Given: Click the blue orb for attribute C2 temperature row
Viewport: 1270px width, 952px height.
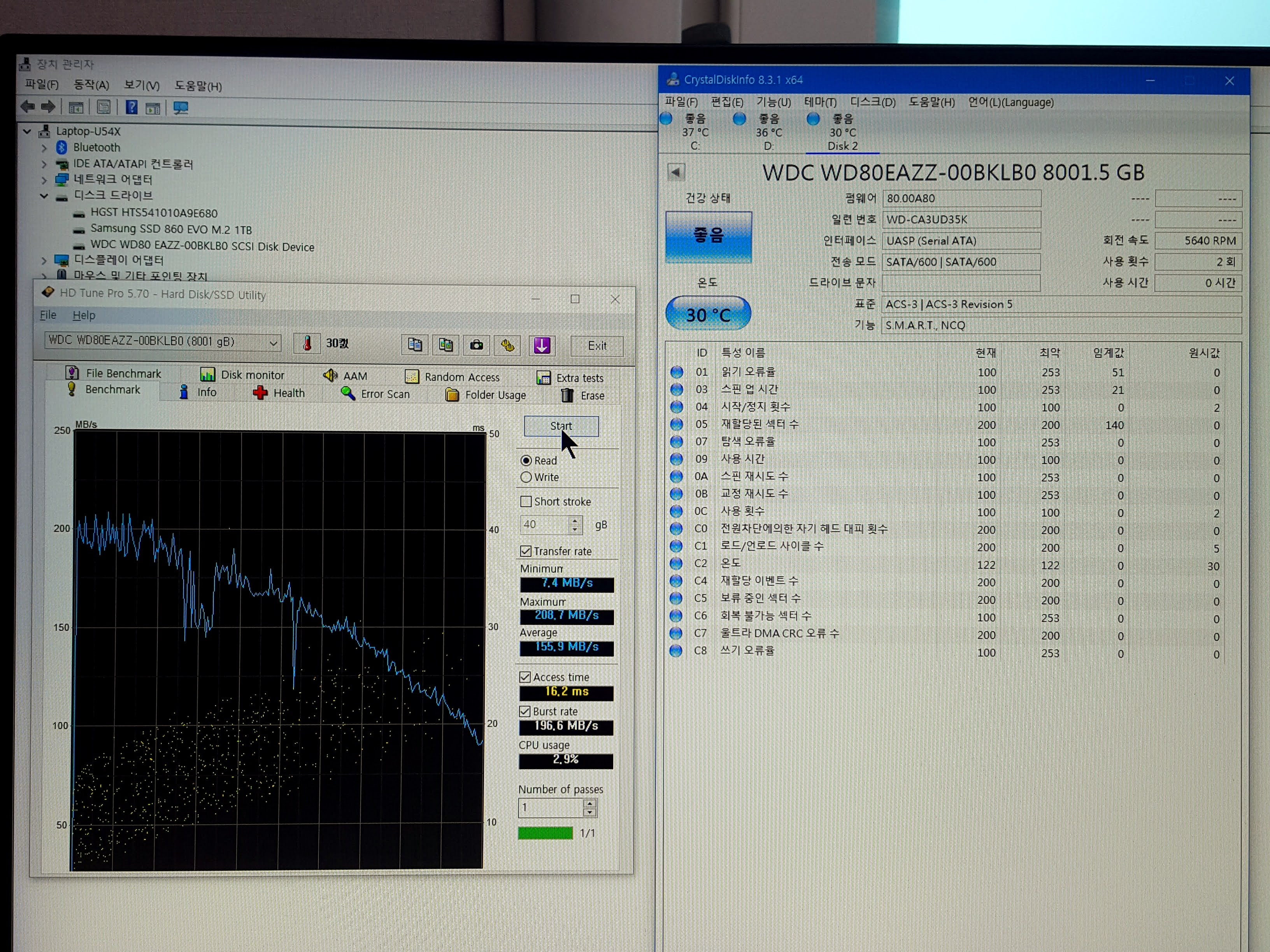Looking at the screenshot, I should click(x=676, y=563).
